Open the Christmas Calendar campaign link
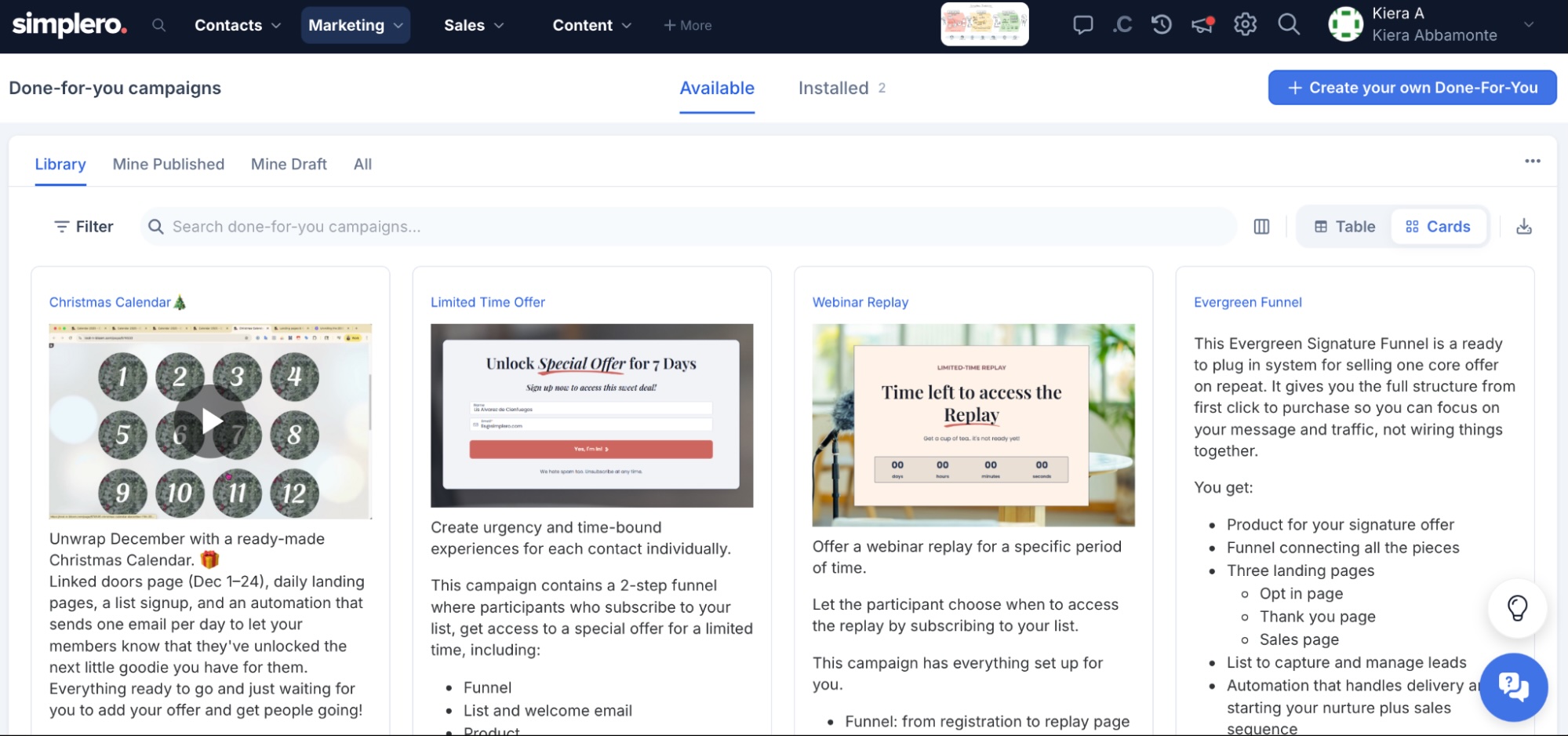 (118, 302)
